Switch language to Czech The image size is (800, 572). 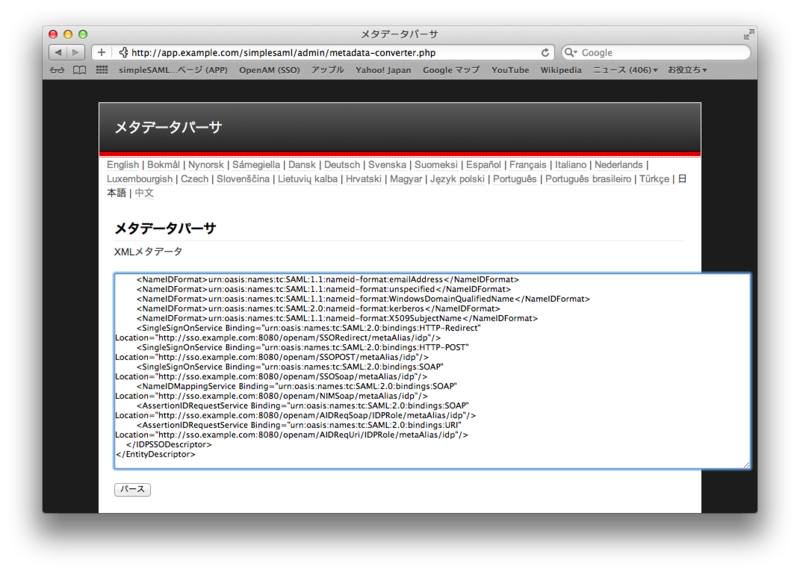(x=194, y=179)
